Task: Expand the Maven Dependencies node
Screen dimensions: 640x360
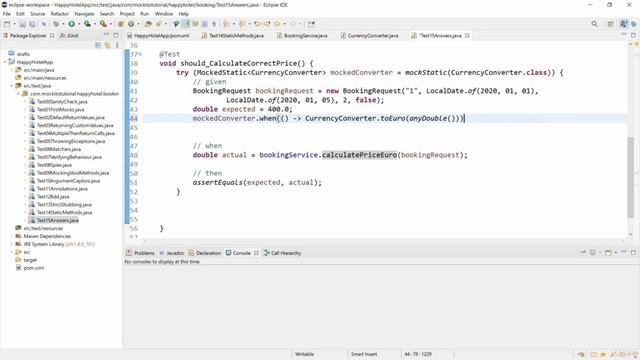Action: (x=12, y=236)
